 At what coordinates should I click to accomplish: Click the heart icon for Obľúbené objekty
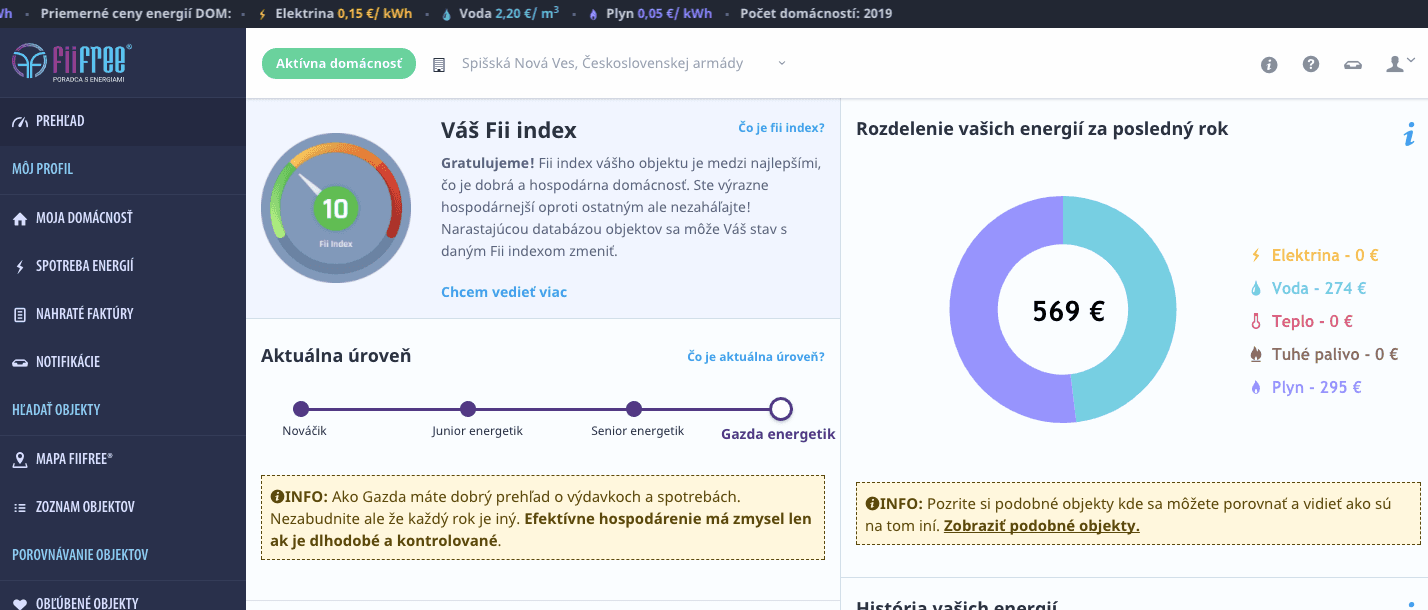click(20, 602)
